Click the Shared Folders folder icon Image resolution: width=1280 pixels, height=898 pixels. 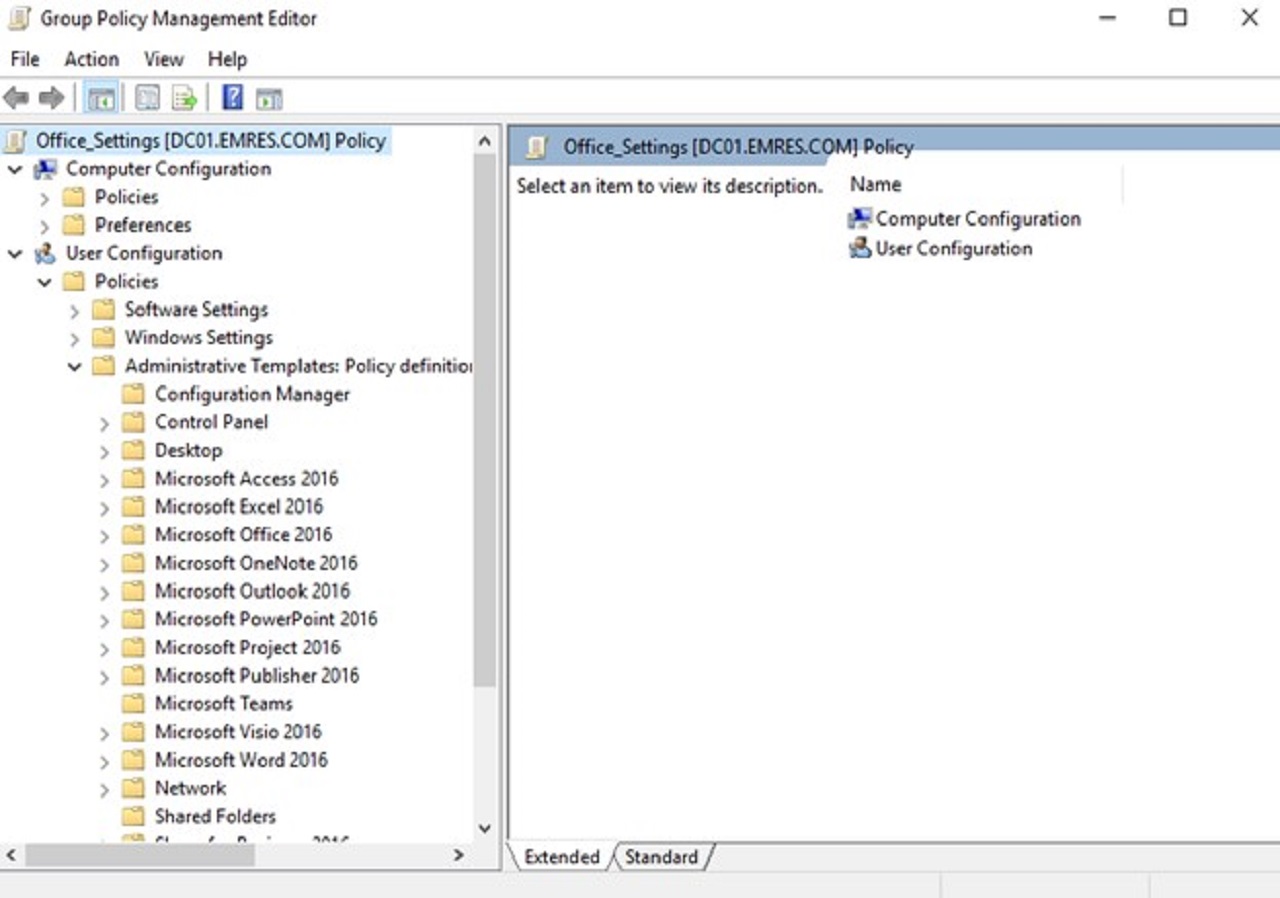pyautogui.click(x=134, y=816)
